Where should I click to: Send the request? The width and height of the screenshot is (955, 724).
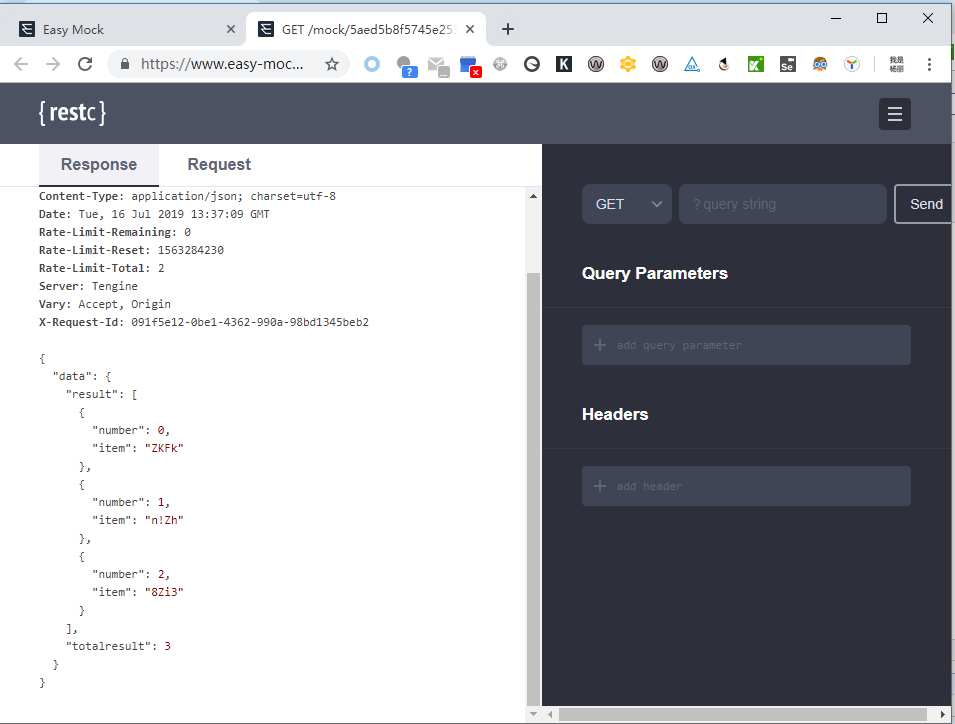[925, 204]
